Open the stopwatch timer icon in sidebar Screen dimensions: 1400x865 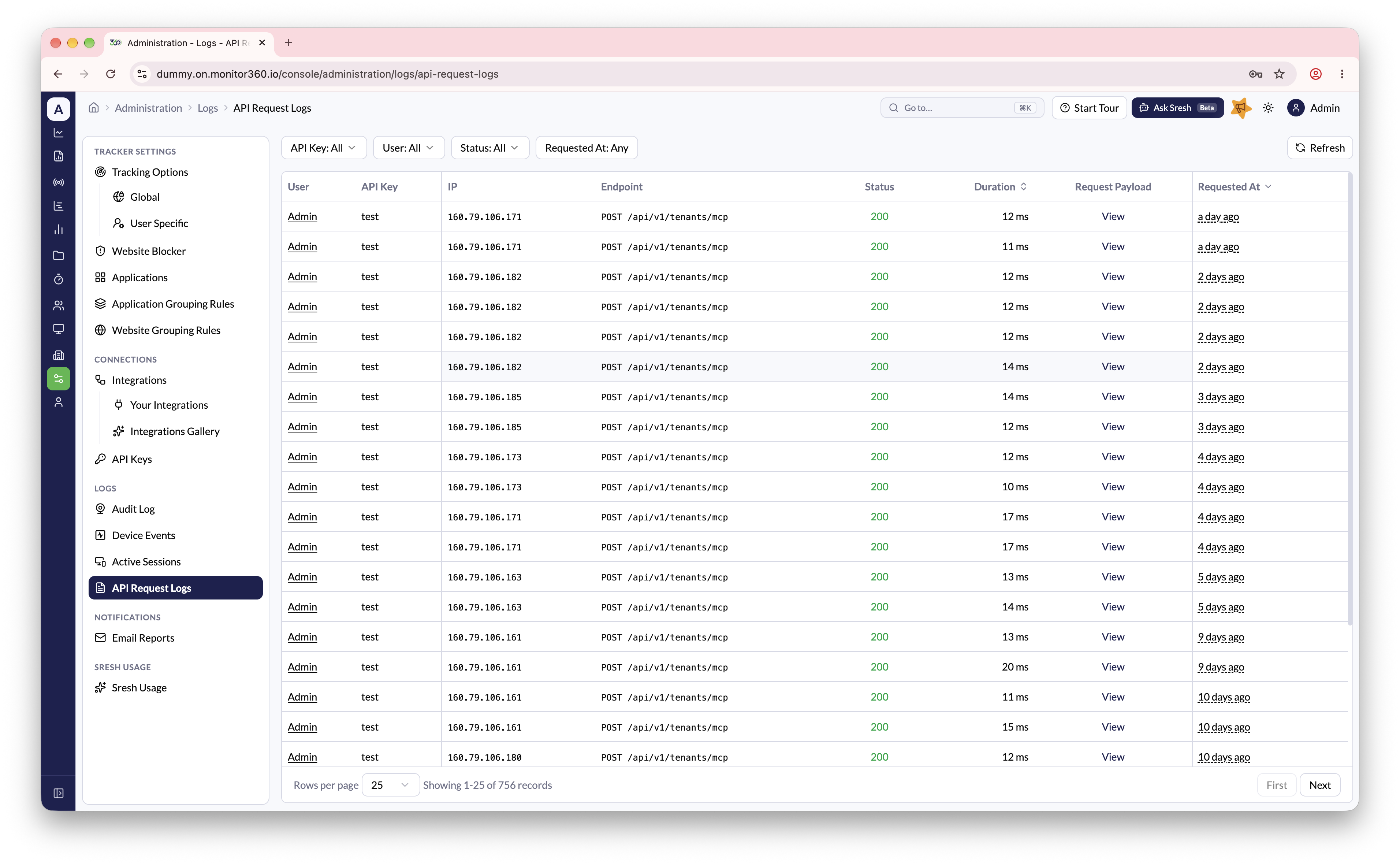click(x=58, y=279)
